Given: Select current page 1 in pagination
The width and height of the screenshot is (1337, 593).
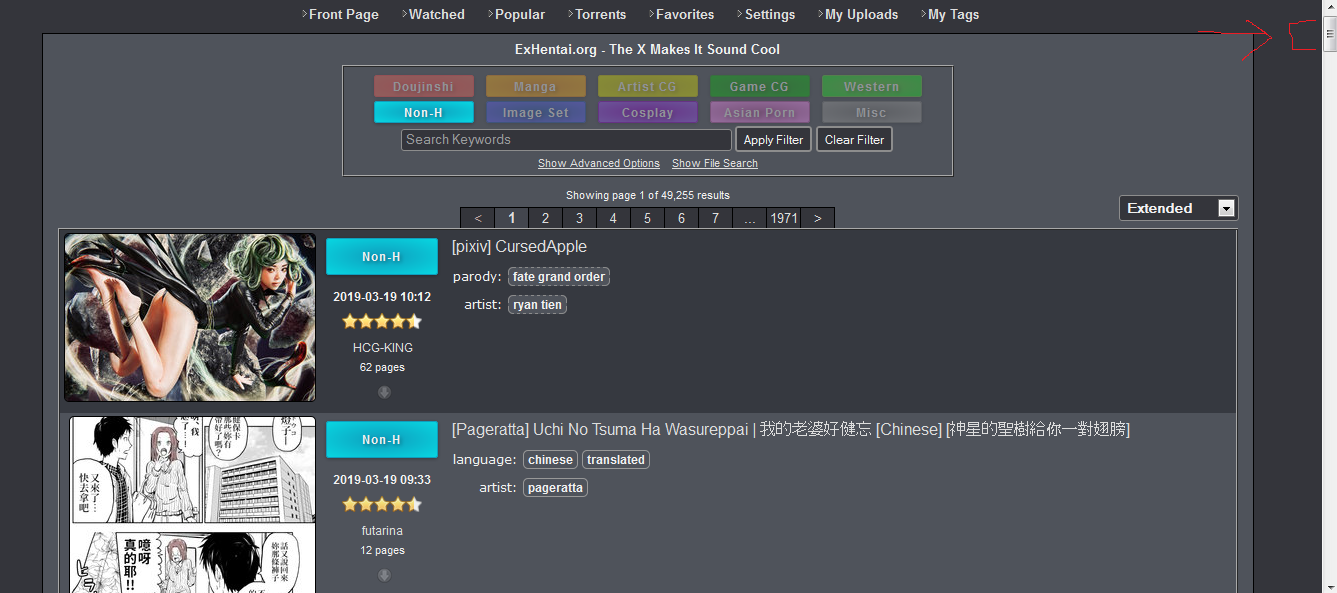Looking at the screenshot, I should click(511, 218).
